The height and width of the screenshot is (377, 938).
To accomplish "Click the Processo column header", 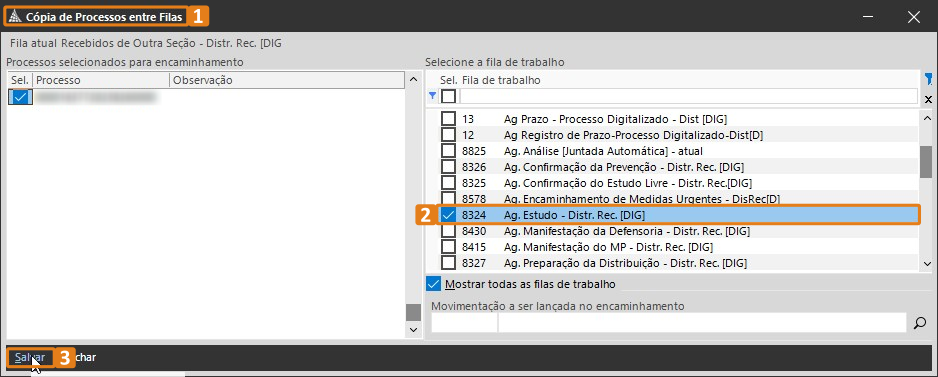I will [x=101, y=80].
